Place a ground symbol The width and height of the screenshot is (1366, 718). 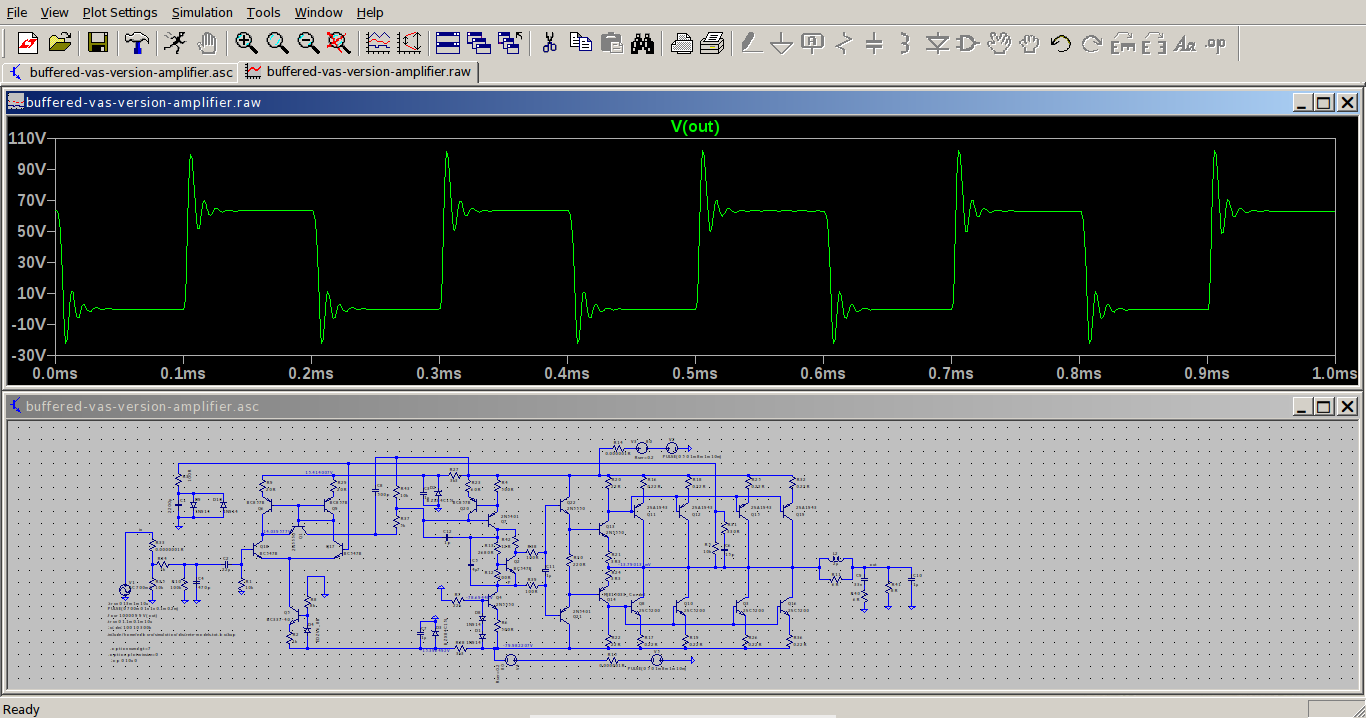point(782,43)
